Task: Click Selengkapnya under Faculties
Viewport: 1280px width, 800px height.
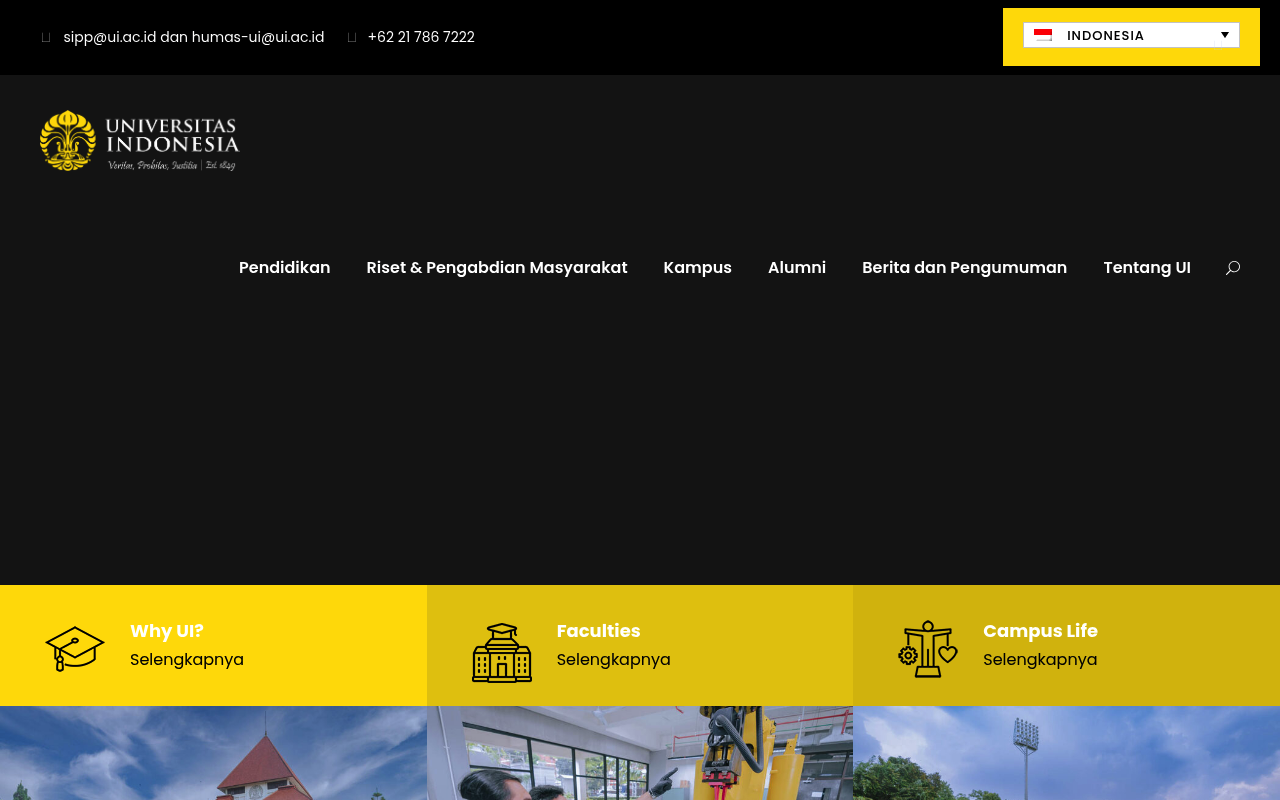Action: pyautogui.click(x=614, y=660)
